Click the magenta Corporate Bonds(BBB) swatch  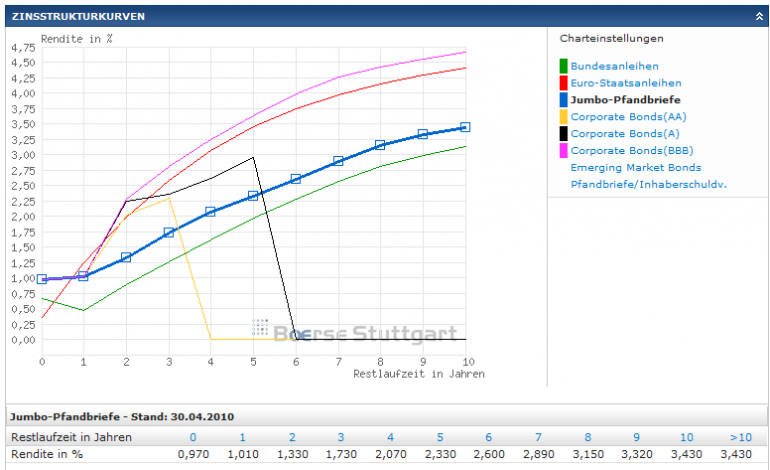(x=563, y=150)
